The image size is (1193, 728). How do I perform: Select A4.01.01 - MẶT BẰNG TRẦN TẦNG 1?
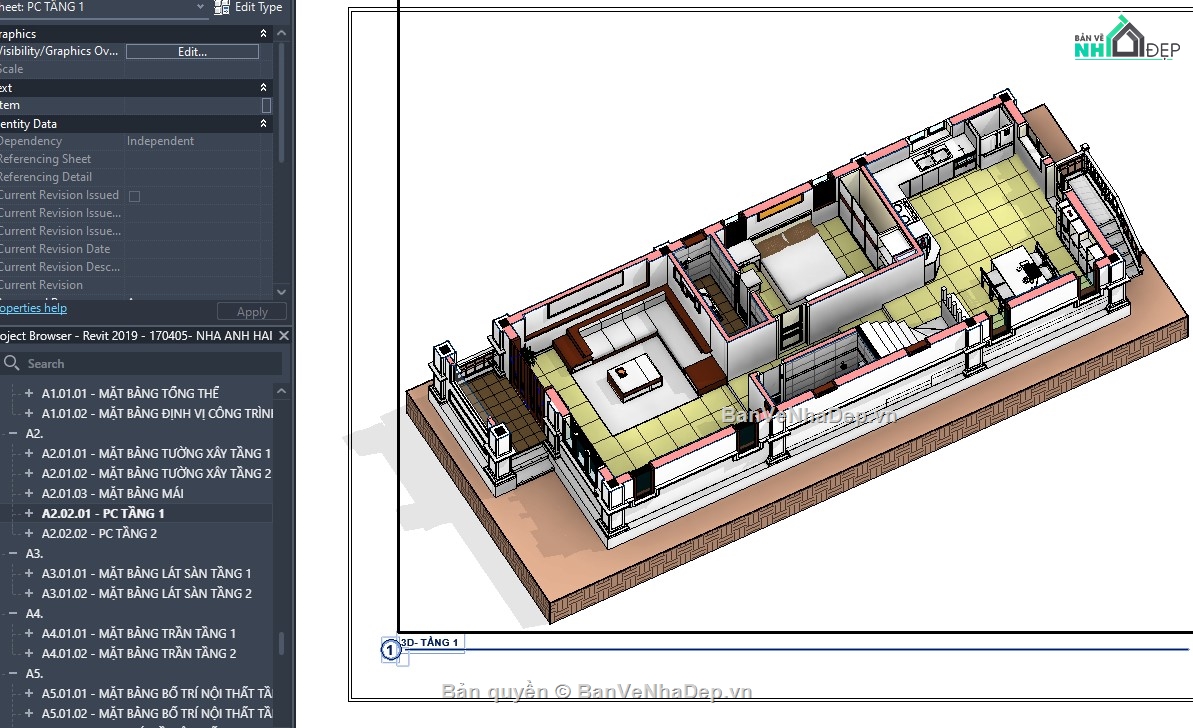[x=138, y=634]
